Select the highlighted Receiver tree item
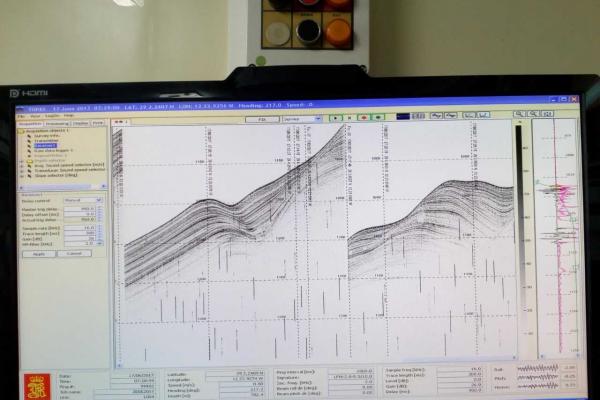 tap(45, 145)
